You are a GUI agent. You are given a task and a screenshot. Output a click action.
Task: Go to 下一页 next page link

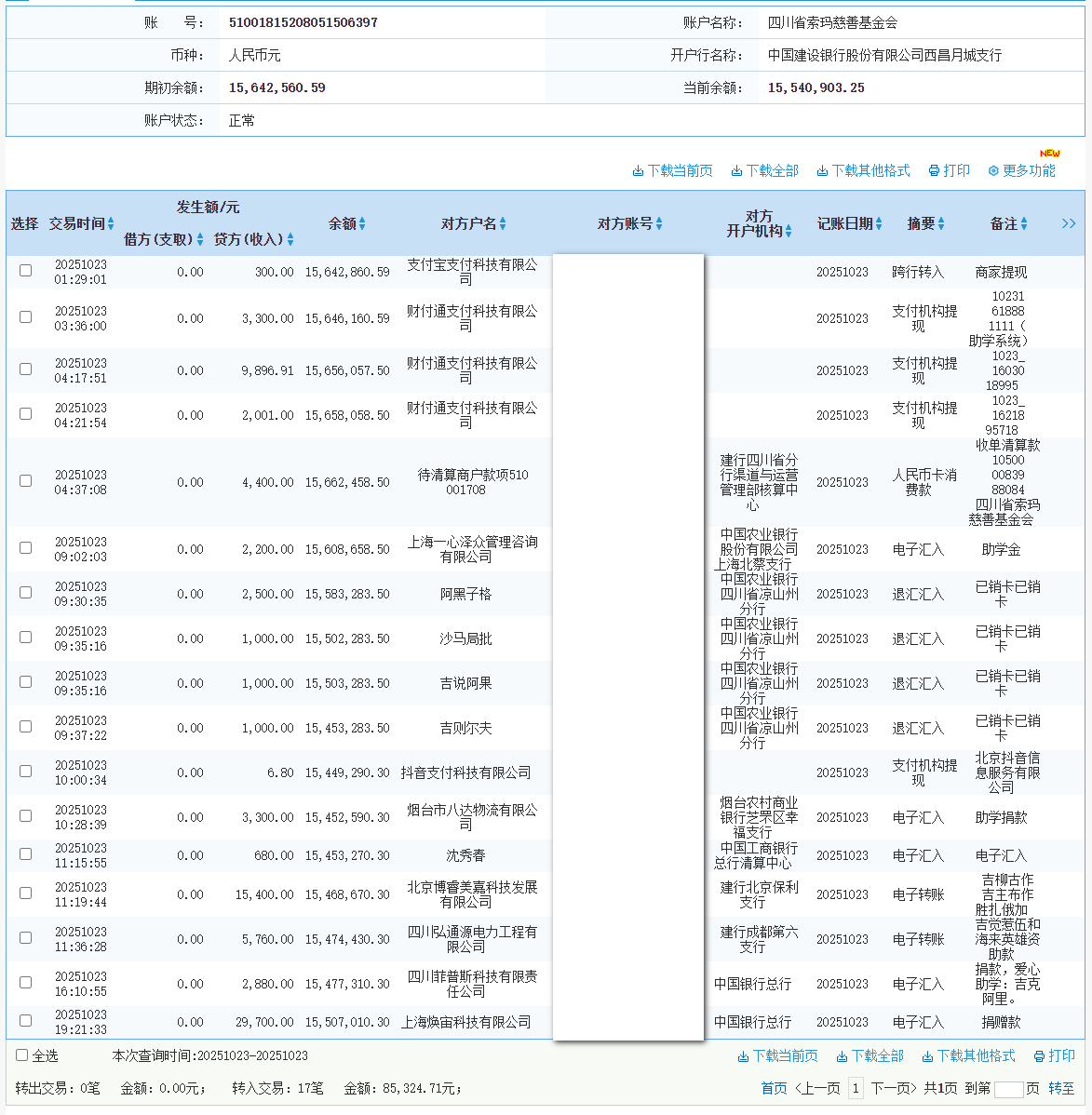894,1088
